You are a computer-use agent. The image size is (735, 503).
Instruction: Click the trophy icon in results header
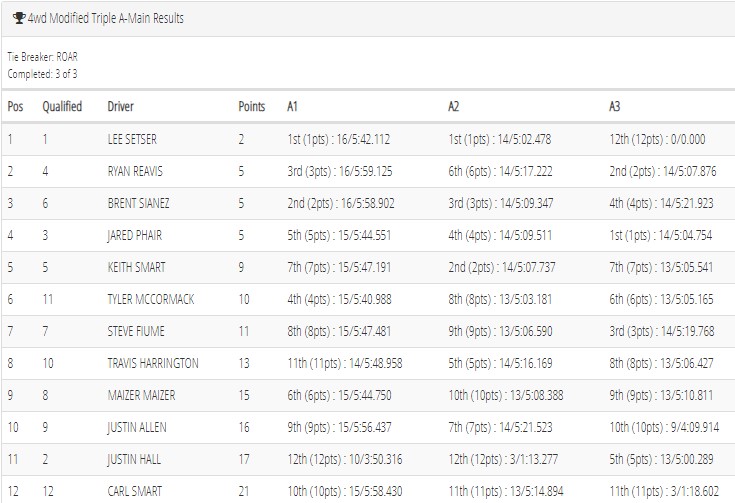pyautogui.click(x=19, y=18)
